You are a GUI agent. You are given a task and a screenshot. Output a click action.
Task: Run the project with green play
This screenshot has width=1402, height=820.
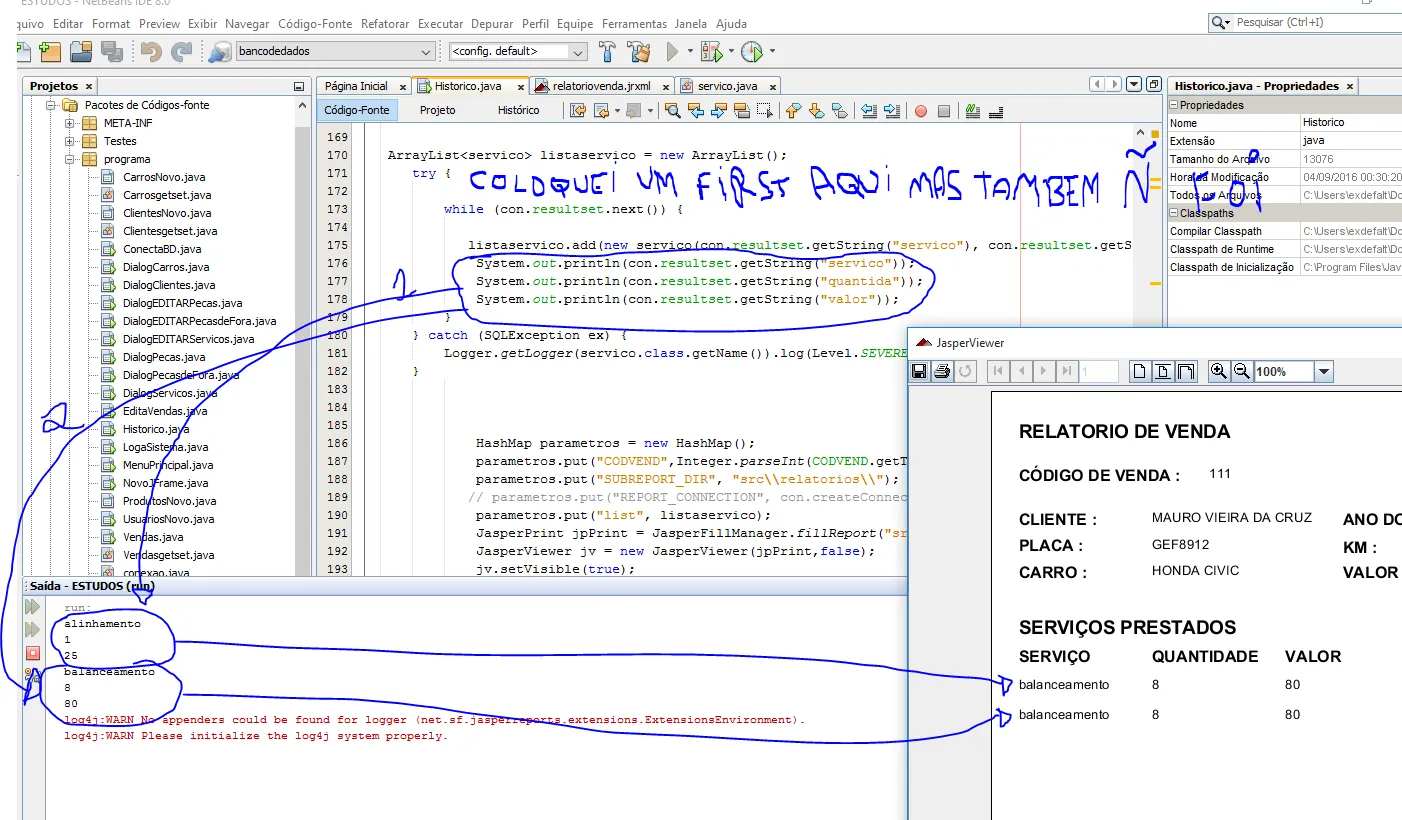pyautogui.click(x=673, y=51)
